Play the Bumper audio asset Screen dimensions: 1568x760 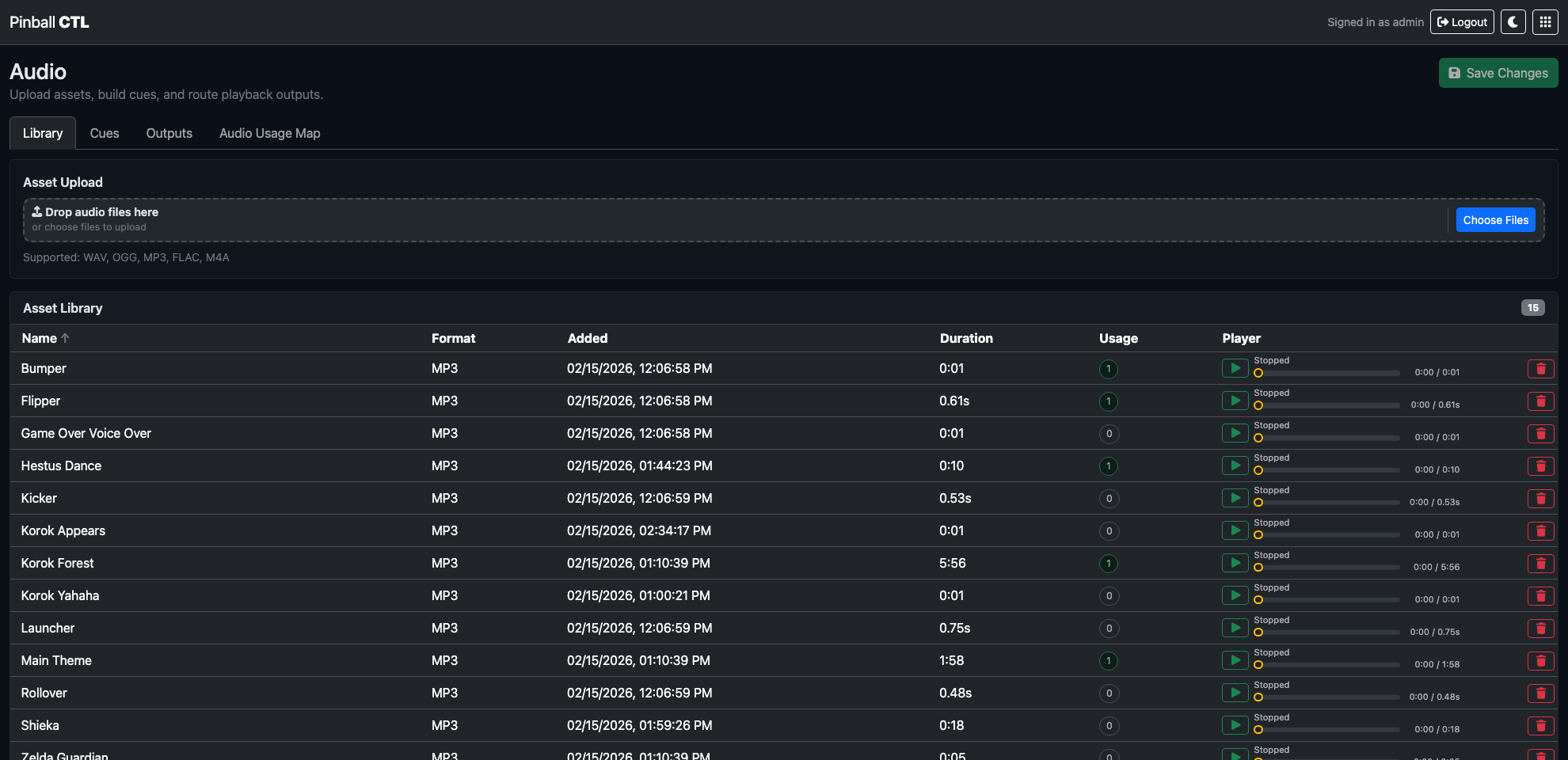1235,368
